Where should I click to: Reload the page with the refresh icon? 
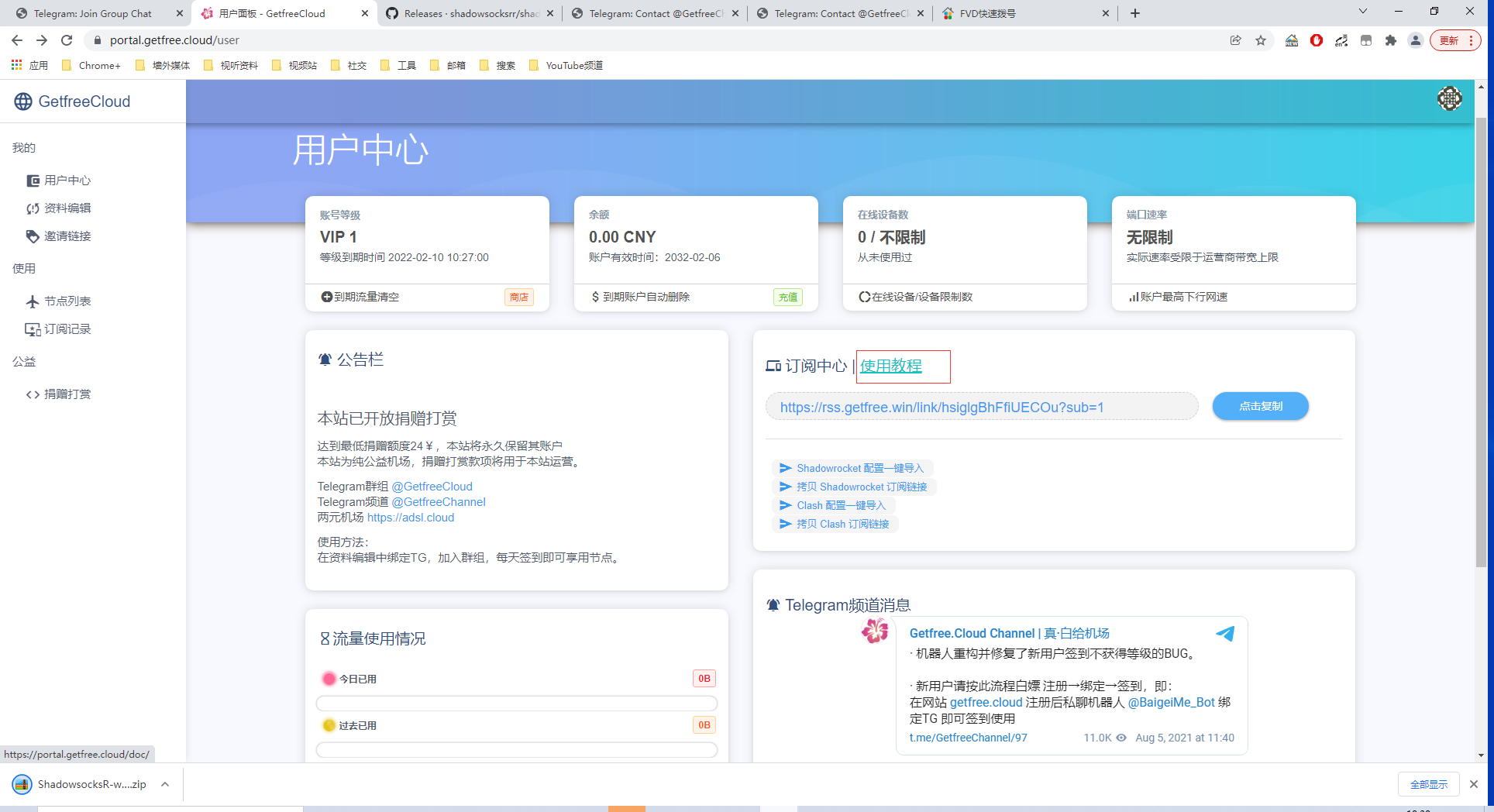tap(67, 40)
